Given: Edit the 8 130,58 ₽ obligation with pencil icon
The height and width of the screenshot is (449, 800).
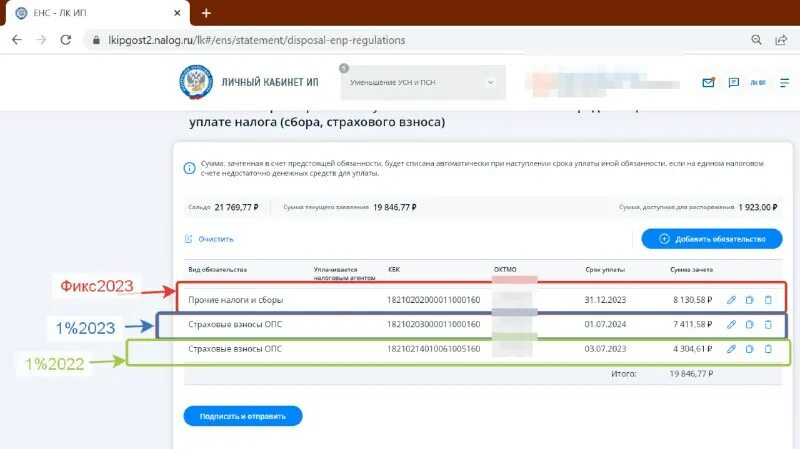Looking at the screenshot, I should click(731, 300).
